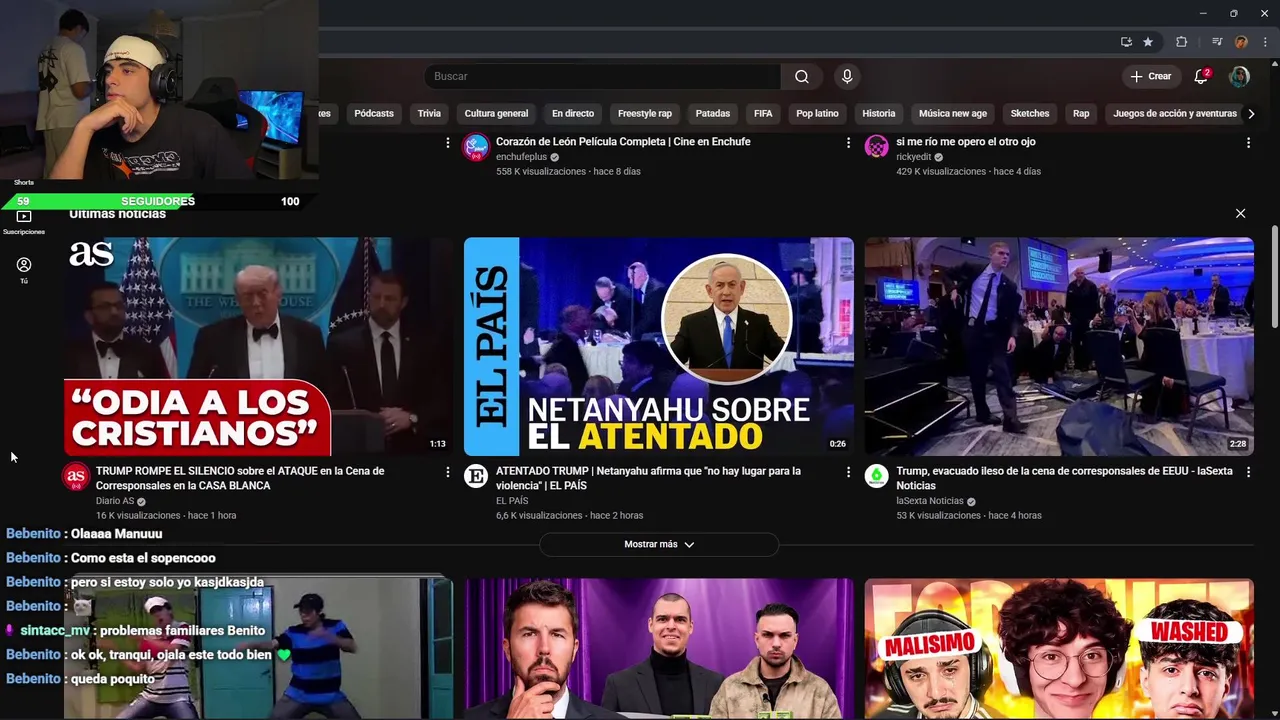
Task: Play the NETANYAHU SOBRE EL ATENTADO thumbnail
Action: pyautogui.click(x=659, y=346)
